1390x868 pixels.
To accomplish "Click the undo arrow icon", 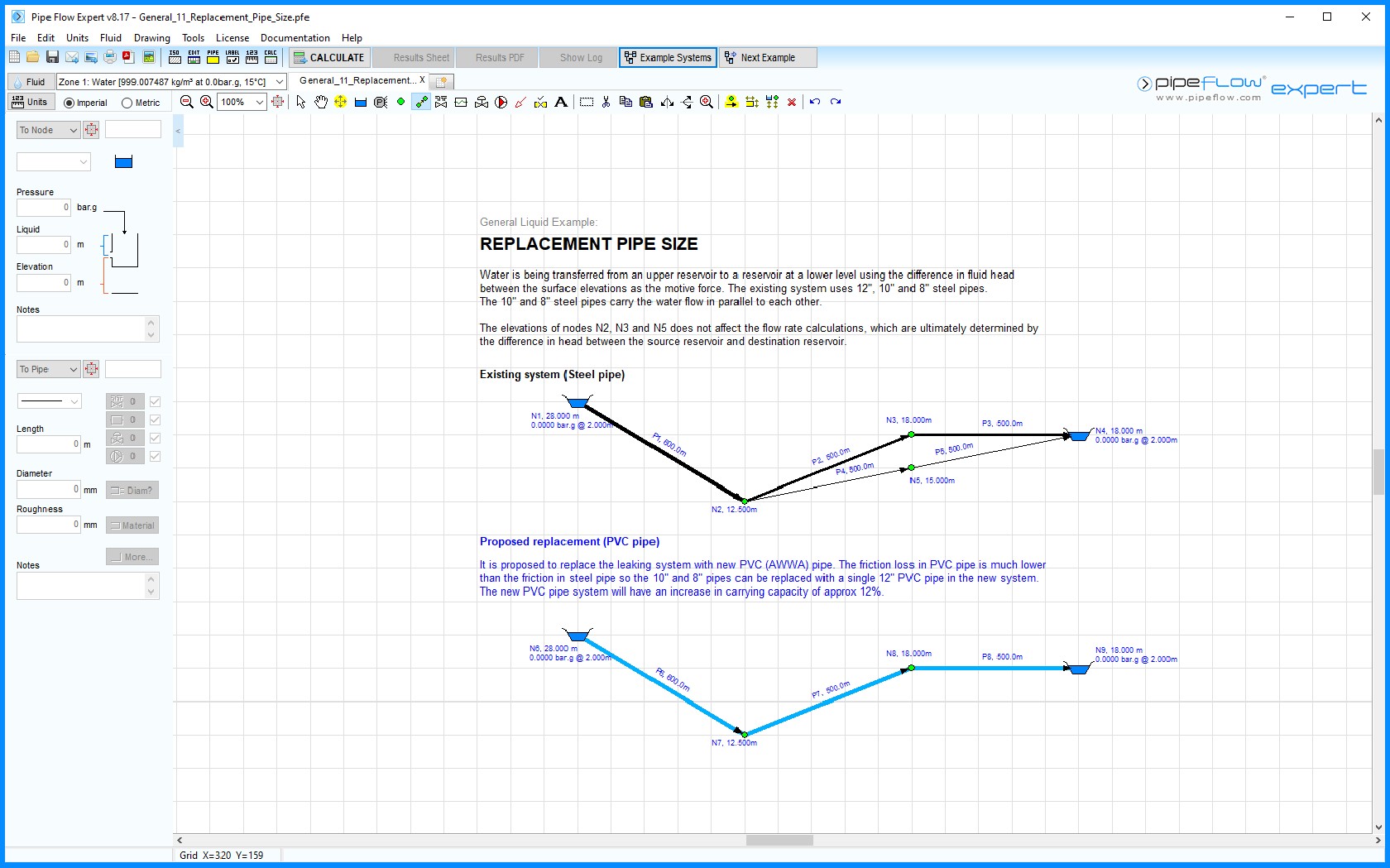I will [815, 102].
